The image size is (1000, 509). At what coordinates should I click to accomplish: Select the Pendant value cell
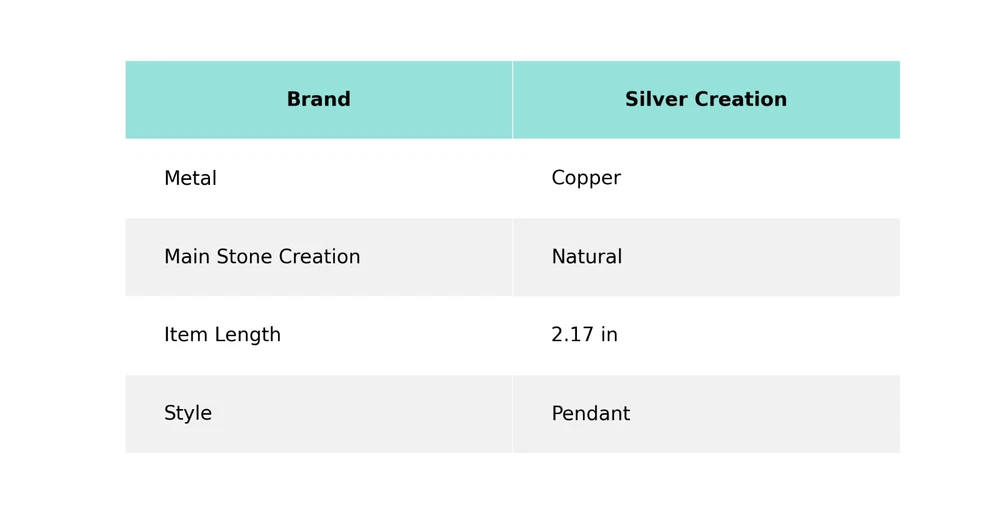point(590,414)
